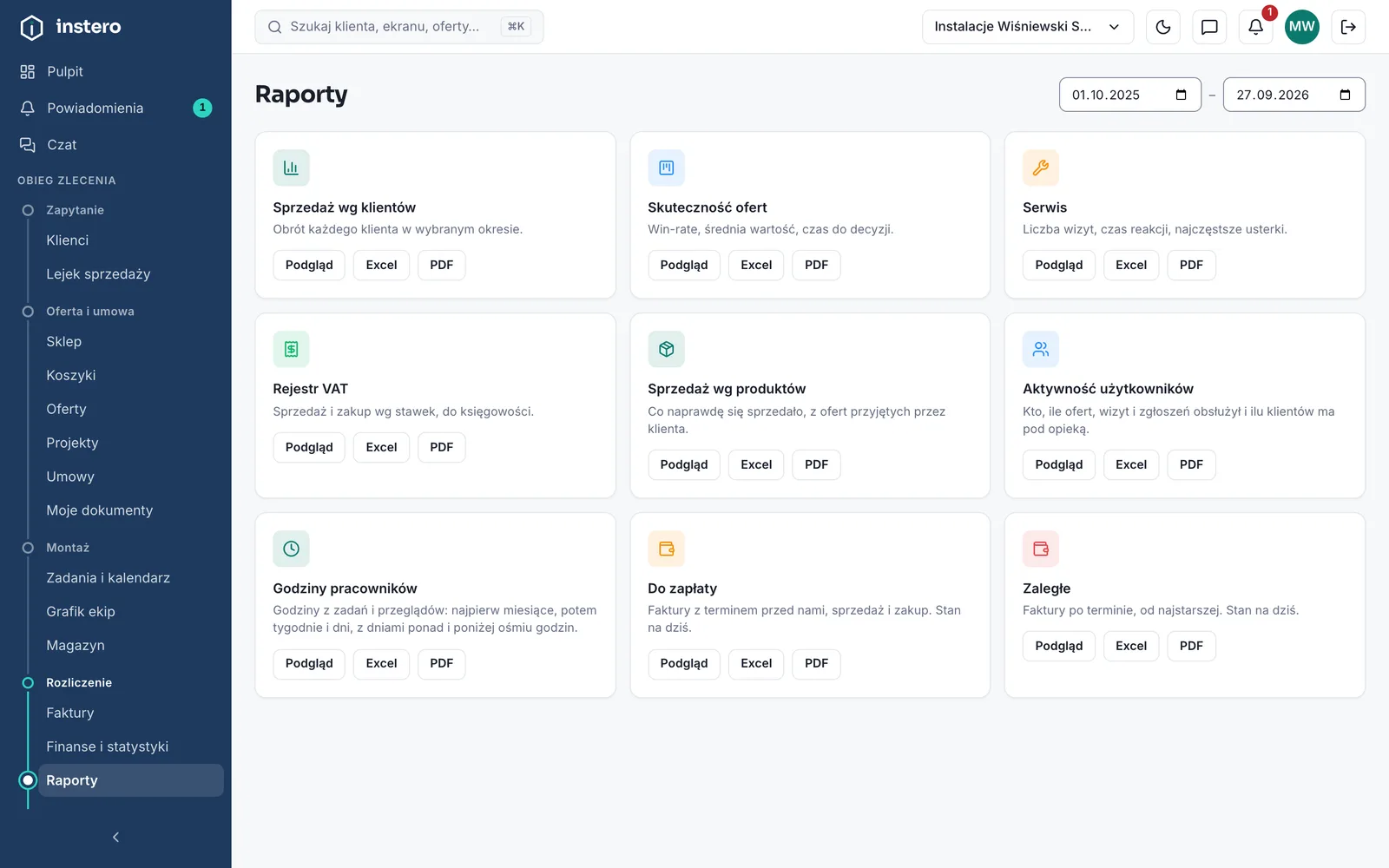The image size is (1389, 868).
Task: Click the Rejestr VAT receipt icon
Action: point(291,349)
